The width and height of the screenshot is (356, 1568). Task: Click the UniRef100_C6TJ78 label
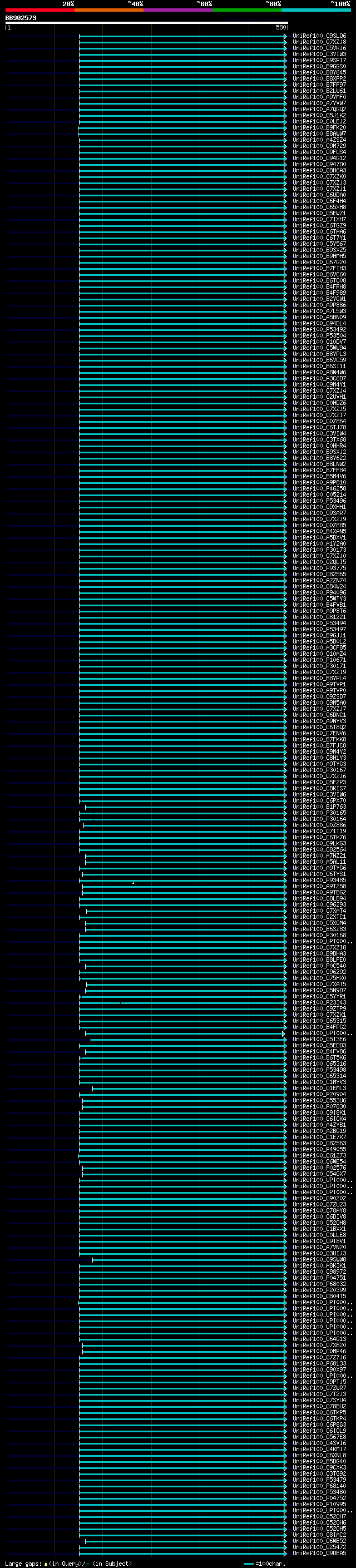pyautogui.click(x=319, y=427)
